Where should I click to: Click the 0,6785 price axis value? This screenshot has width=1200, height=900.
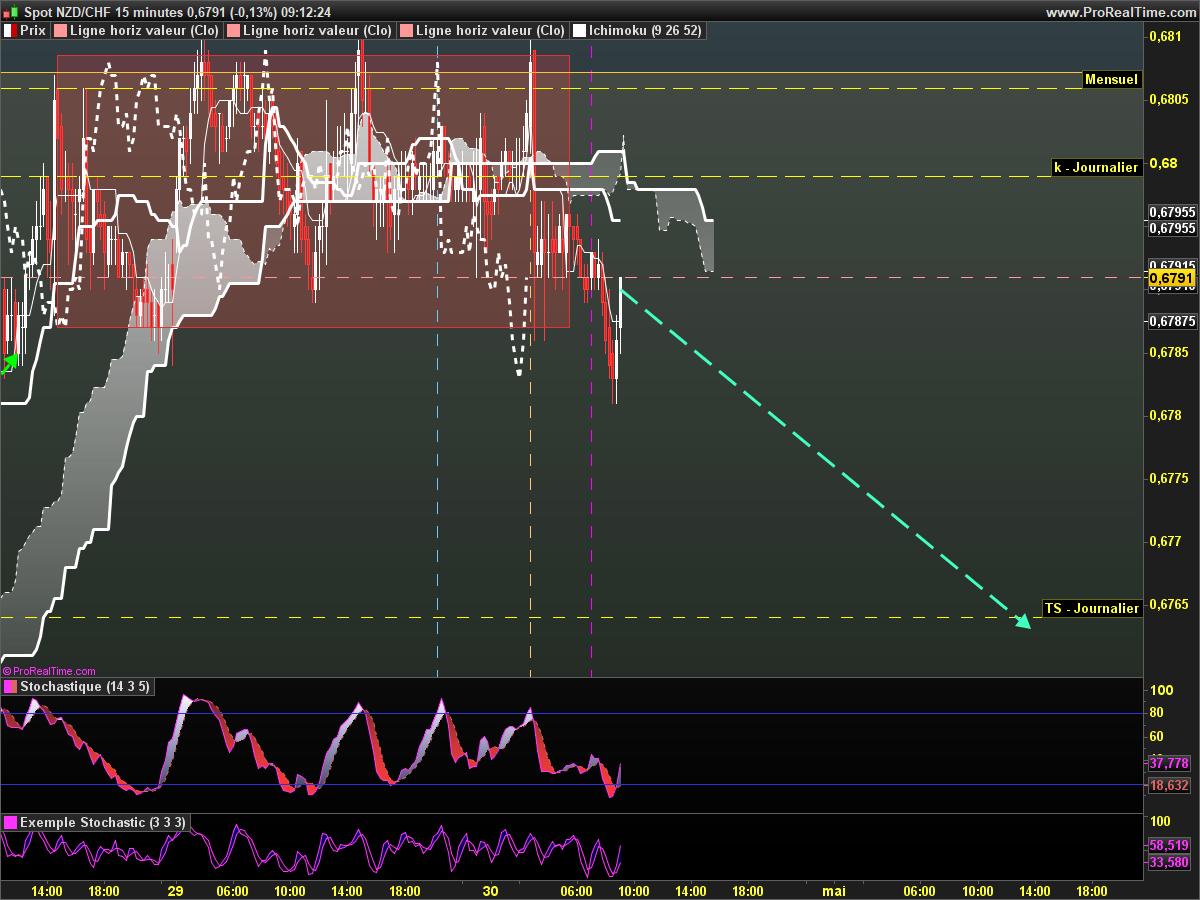pyautogui.click(x=1169, y=352)
